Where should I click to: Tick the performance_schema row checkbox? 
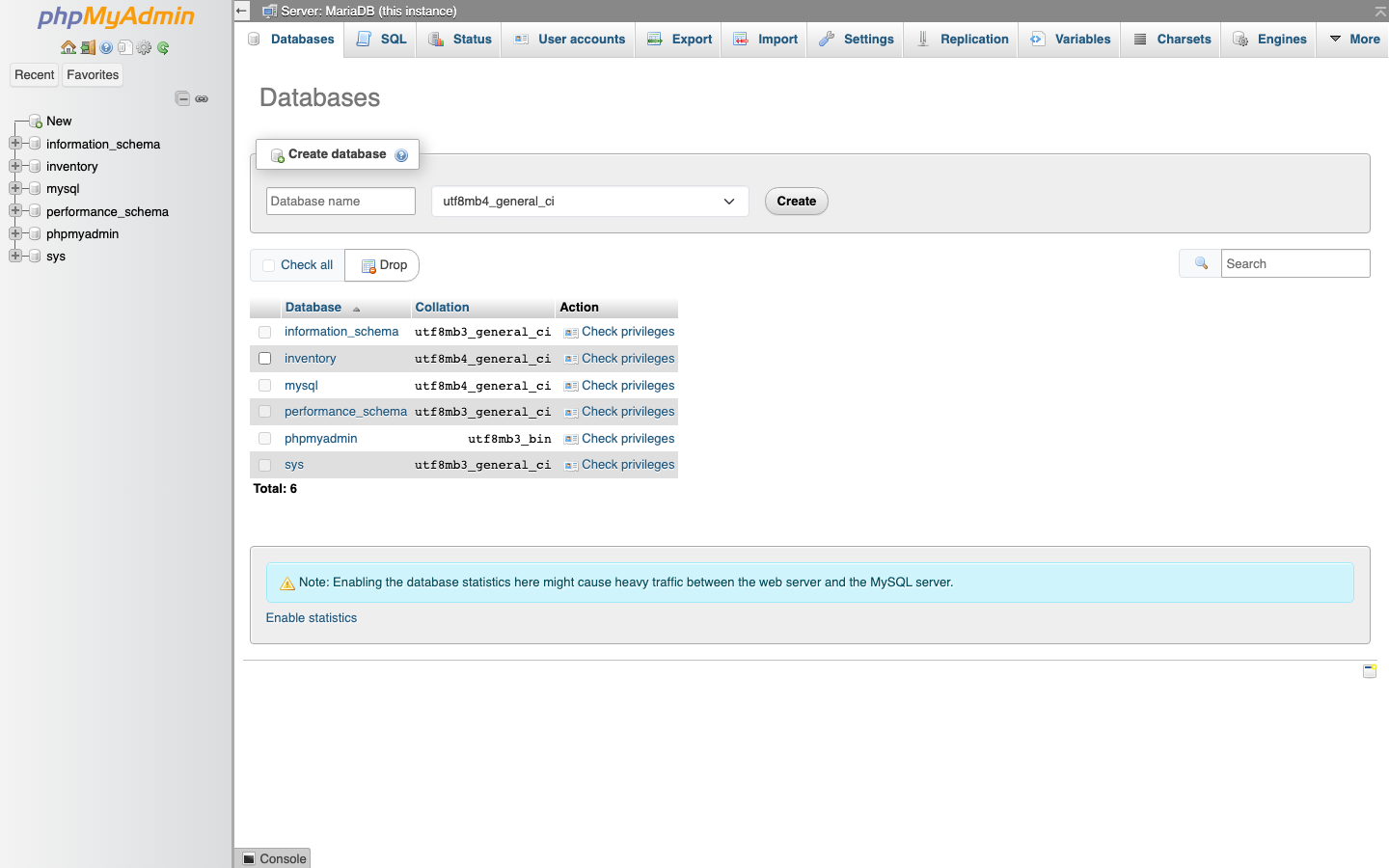264,412
